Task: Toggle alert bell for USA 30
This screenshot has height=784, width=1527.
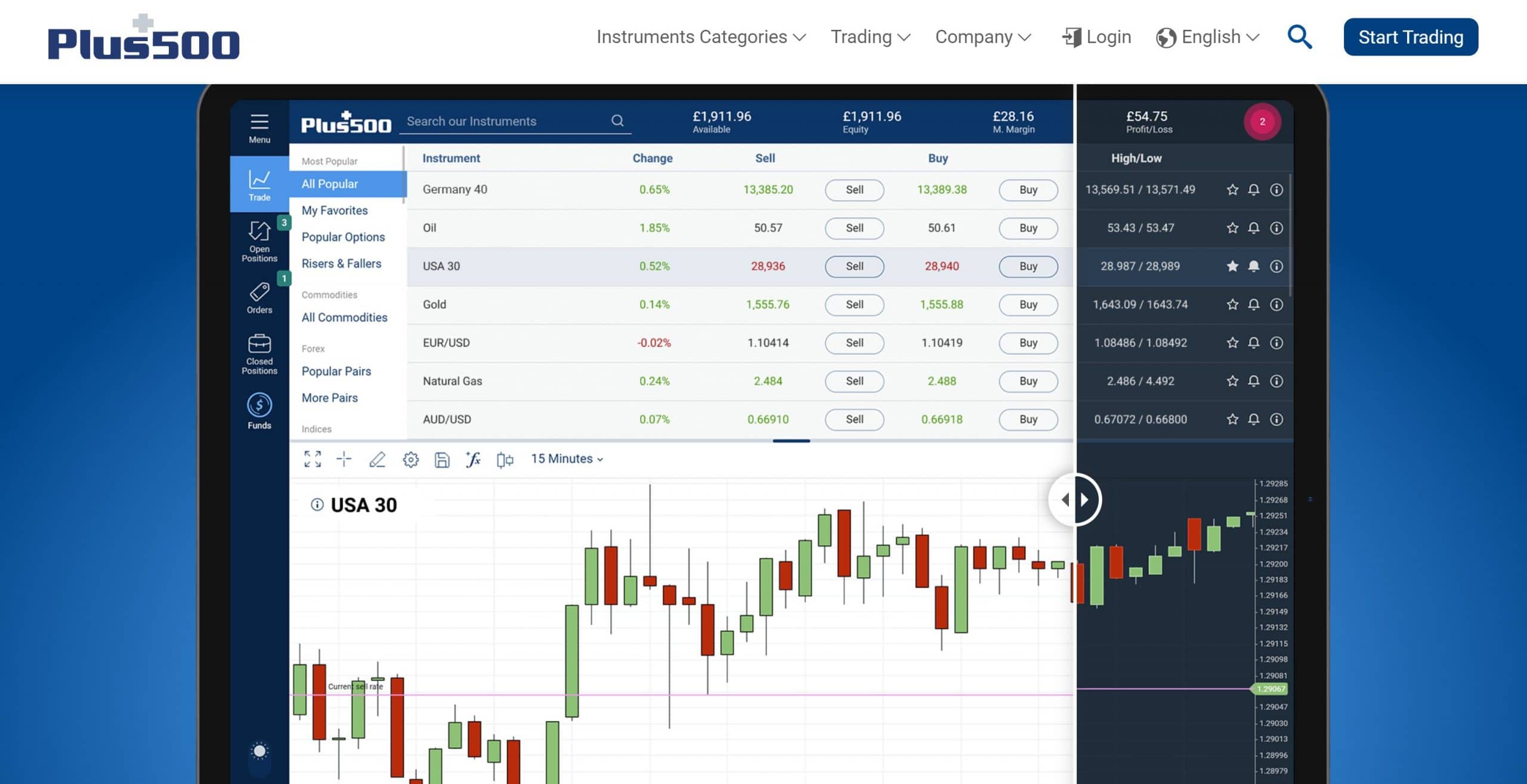Action: pyautogui.click(x=1254, y=266)
